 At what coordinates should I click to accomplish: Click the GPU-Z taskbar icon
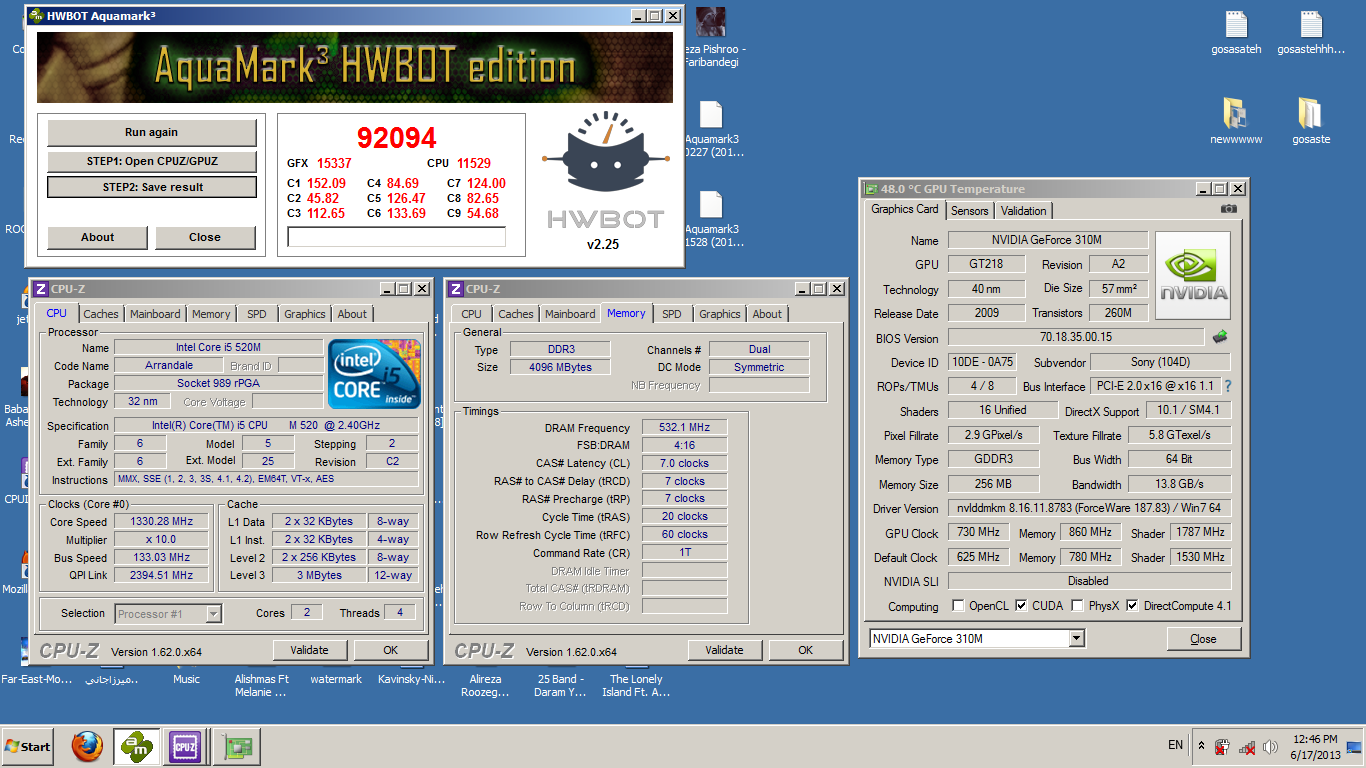click(x=238, y=746)
